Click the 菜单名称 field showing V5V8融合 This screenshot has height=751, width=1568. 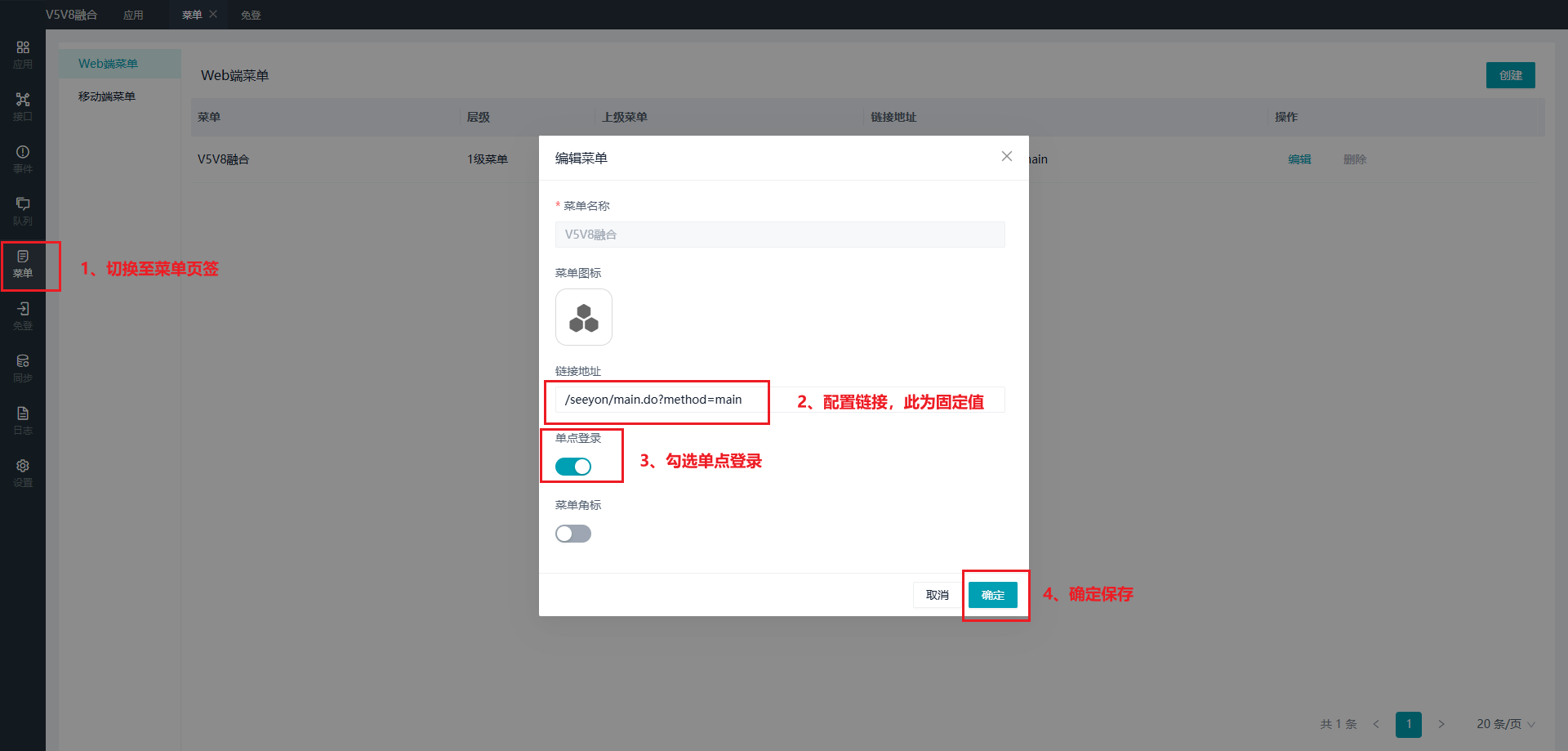point(780,235)
